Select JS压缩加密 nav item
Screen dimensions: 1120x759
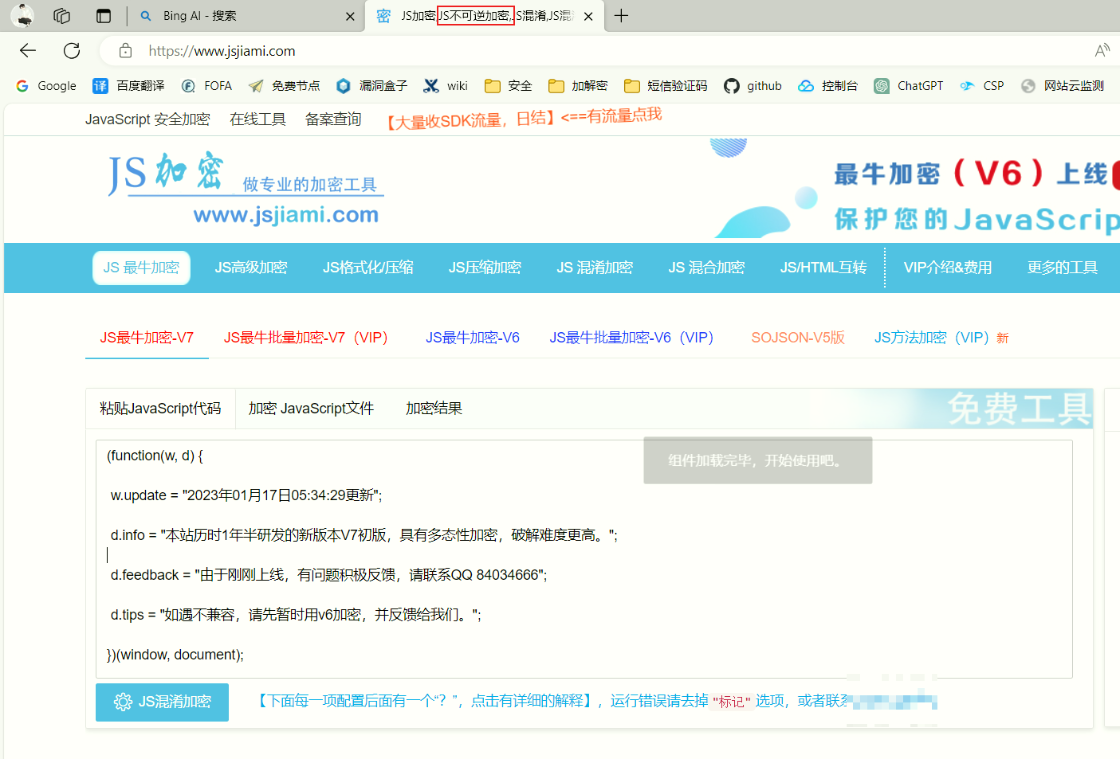click(x=485, y=268)
